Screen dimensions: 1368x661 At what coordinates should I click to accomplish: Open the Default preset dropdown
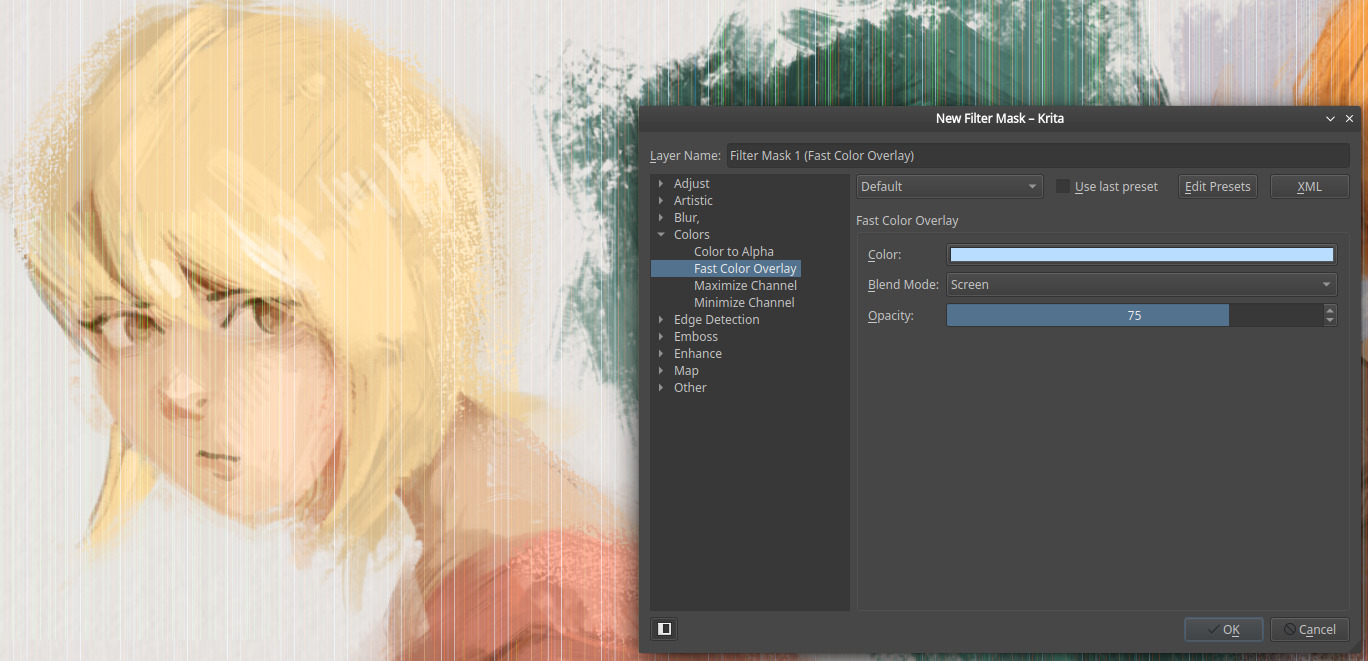[949, 186]
